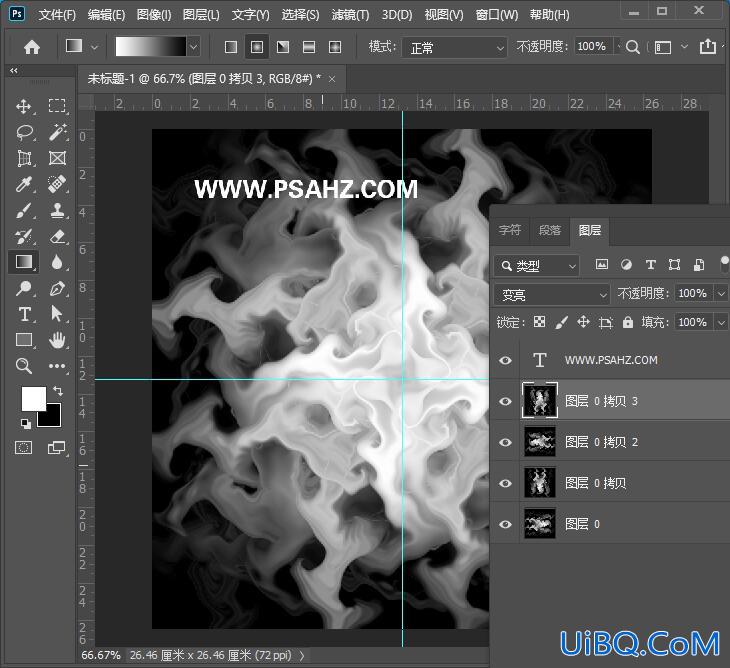The width and height of the screenshot is (730, 668).
Task: Toggle Quick Mask mode
Action: tap(23, 448)
